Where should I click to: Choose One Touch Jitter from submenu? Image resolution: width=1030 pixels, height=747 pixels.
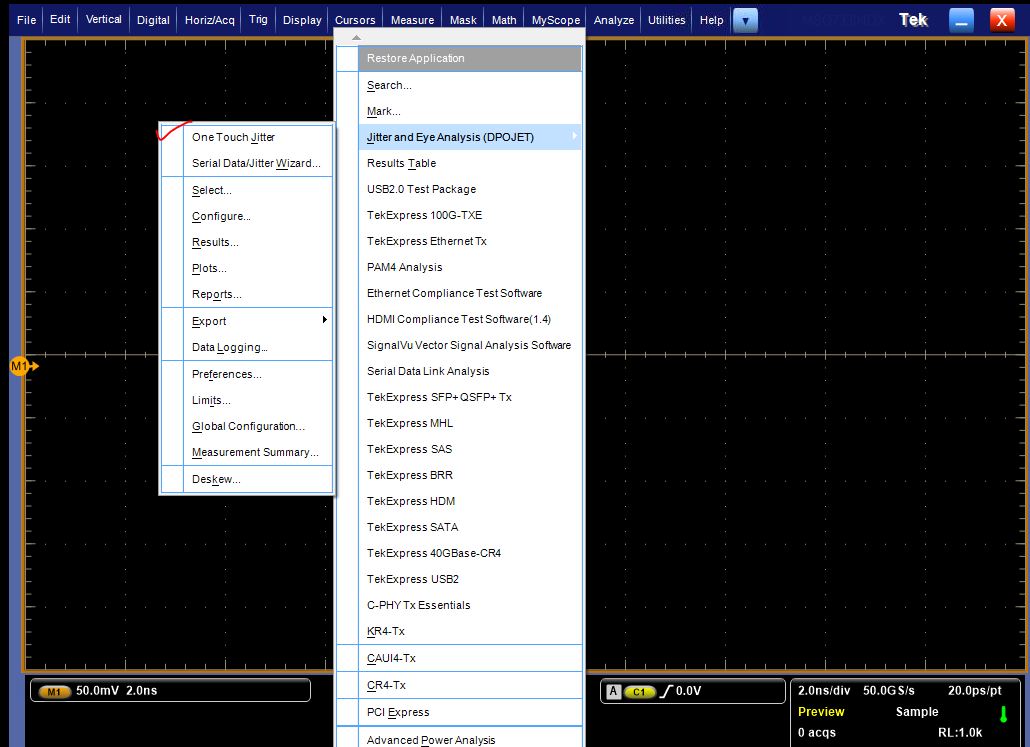tap(233, 137)
